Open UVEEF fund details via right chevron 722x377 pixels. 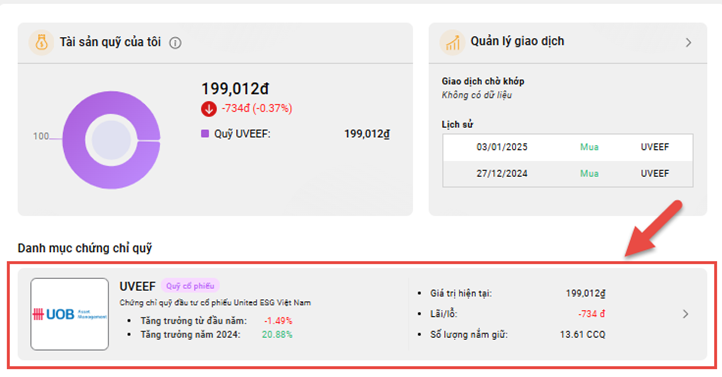tap(686, 314)
